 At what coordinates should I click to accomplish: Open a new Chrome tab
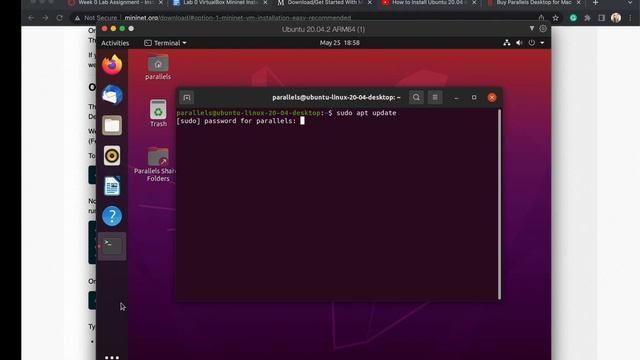point(596,3)
